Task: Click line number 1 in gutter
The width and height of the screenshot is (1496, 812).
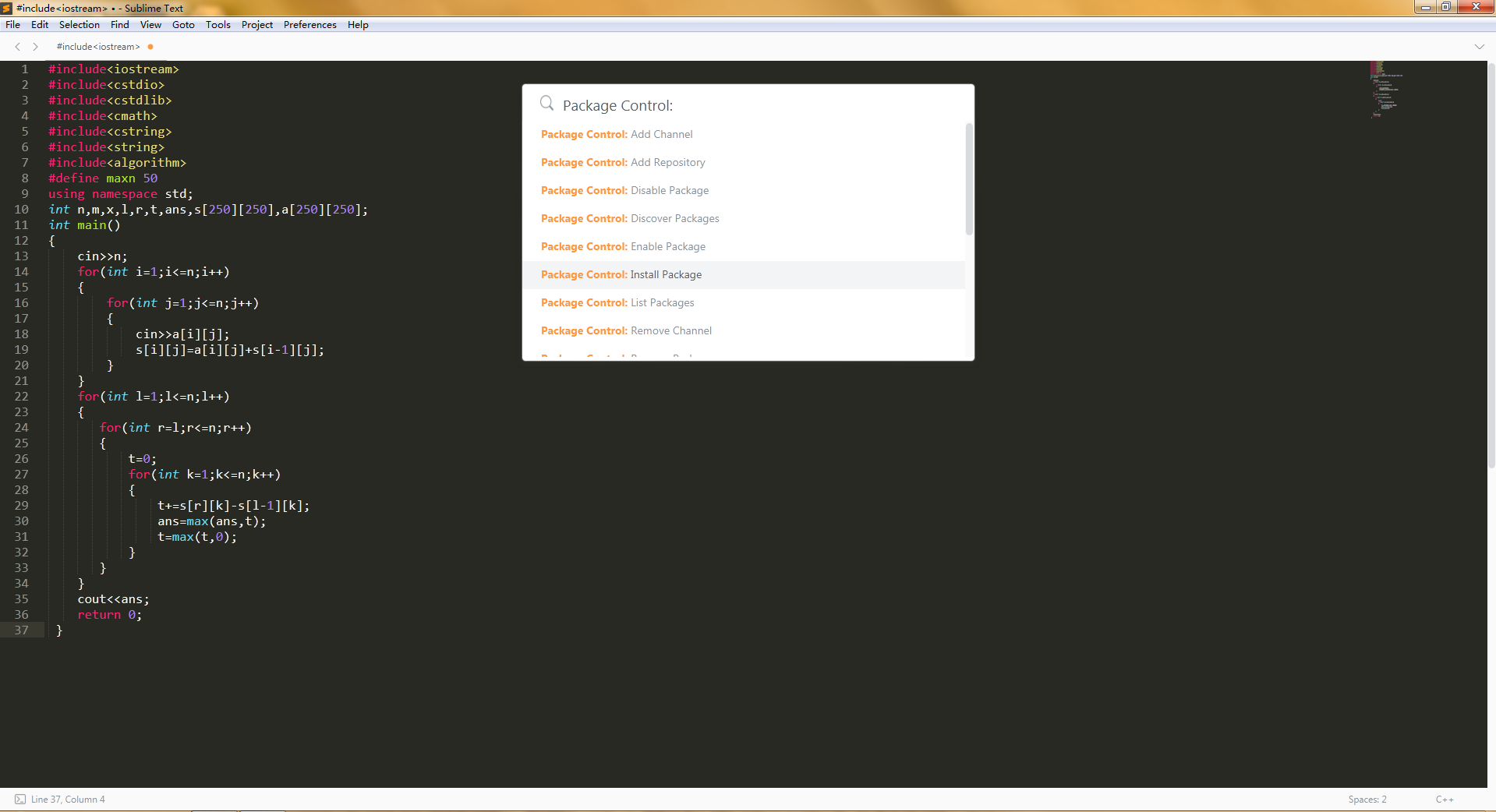Action: (24, 69)
